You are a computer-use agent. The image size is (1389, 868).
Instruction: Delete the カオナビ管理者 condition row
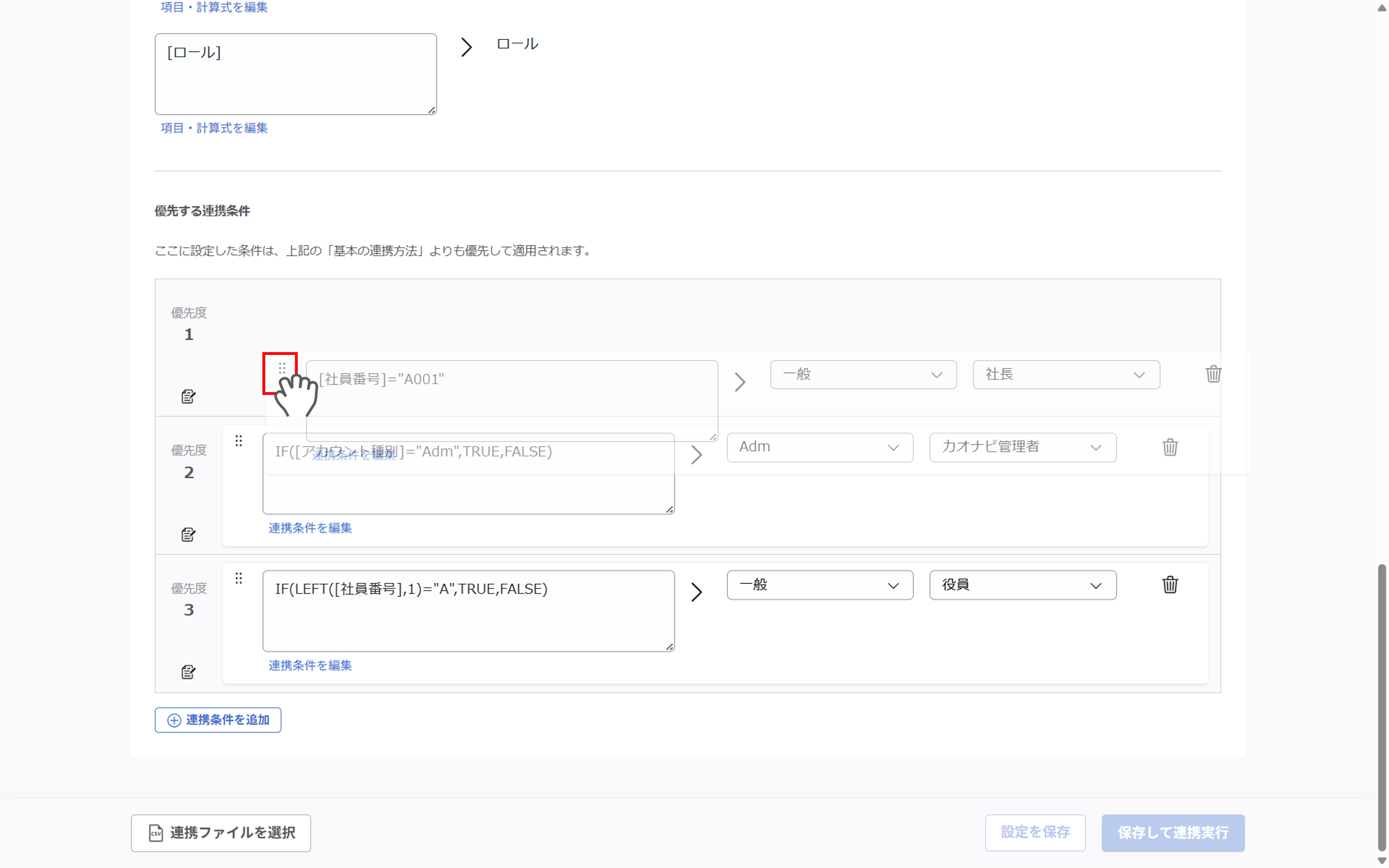(x=1170, y=447)
